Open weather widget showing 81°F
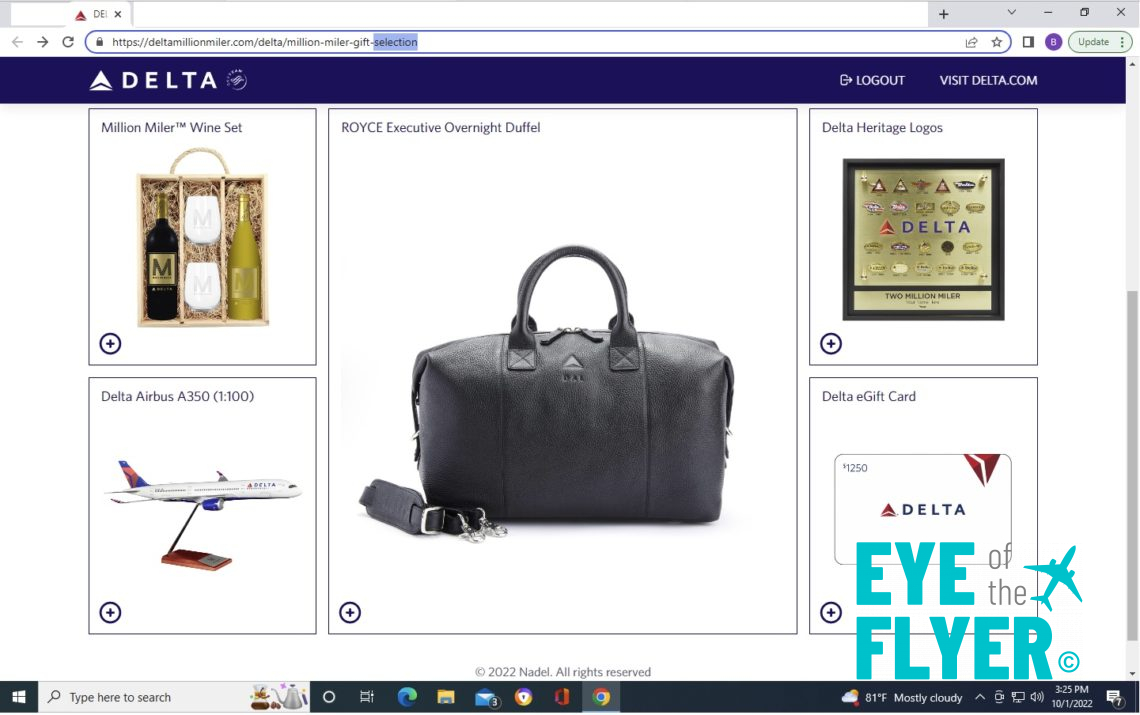Viewport: 1140px width, 715px height. tap(902, 698)
